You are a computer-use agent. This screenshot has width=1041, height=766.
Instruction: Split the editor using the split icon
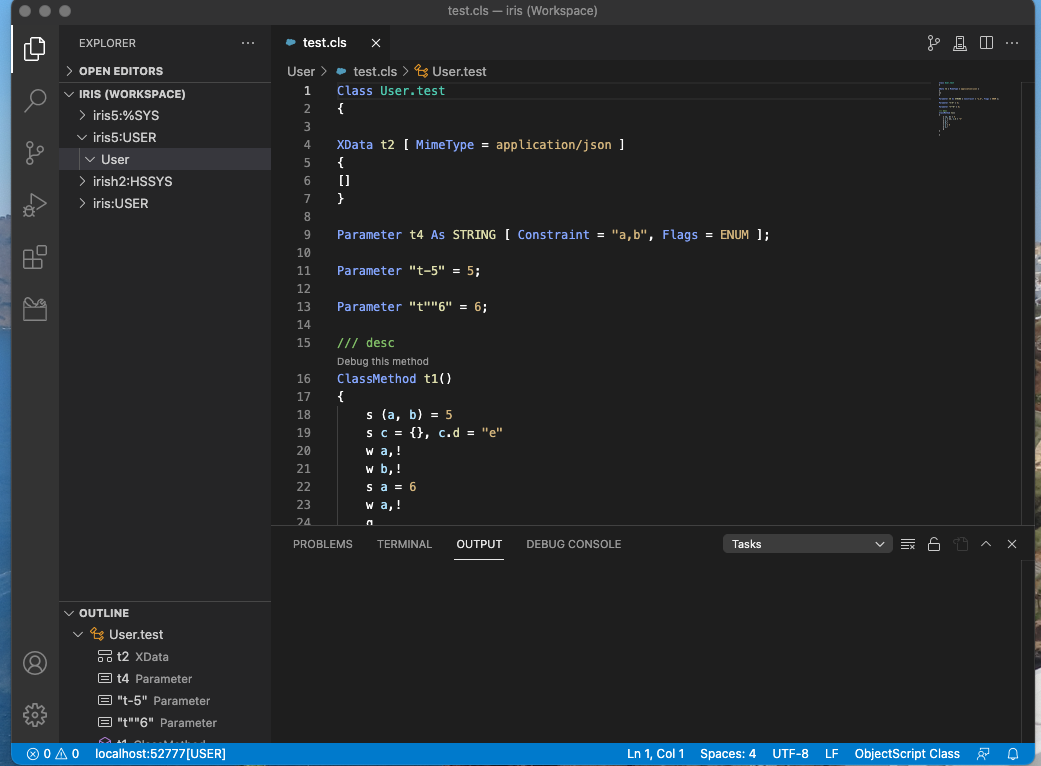986,43
